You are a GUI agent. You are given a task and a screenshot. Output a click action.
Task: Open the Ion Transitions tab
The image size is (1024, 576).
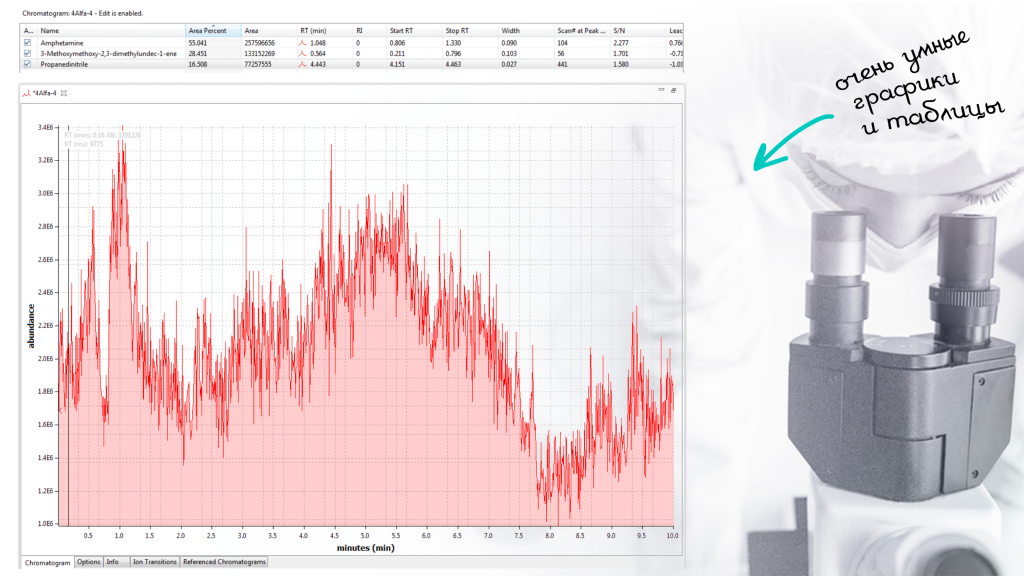click(x=155, y=562)
